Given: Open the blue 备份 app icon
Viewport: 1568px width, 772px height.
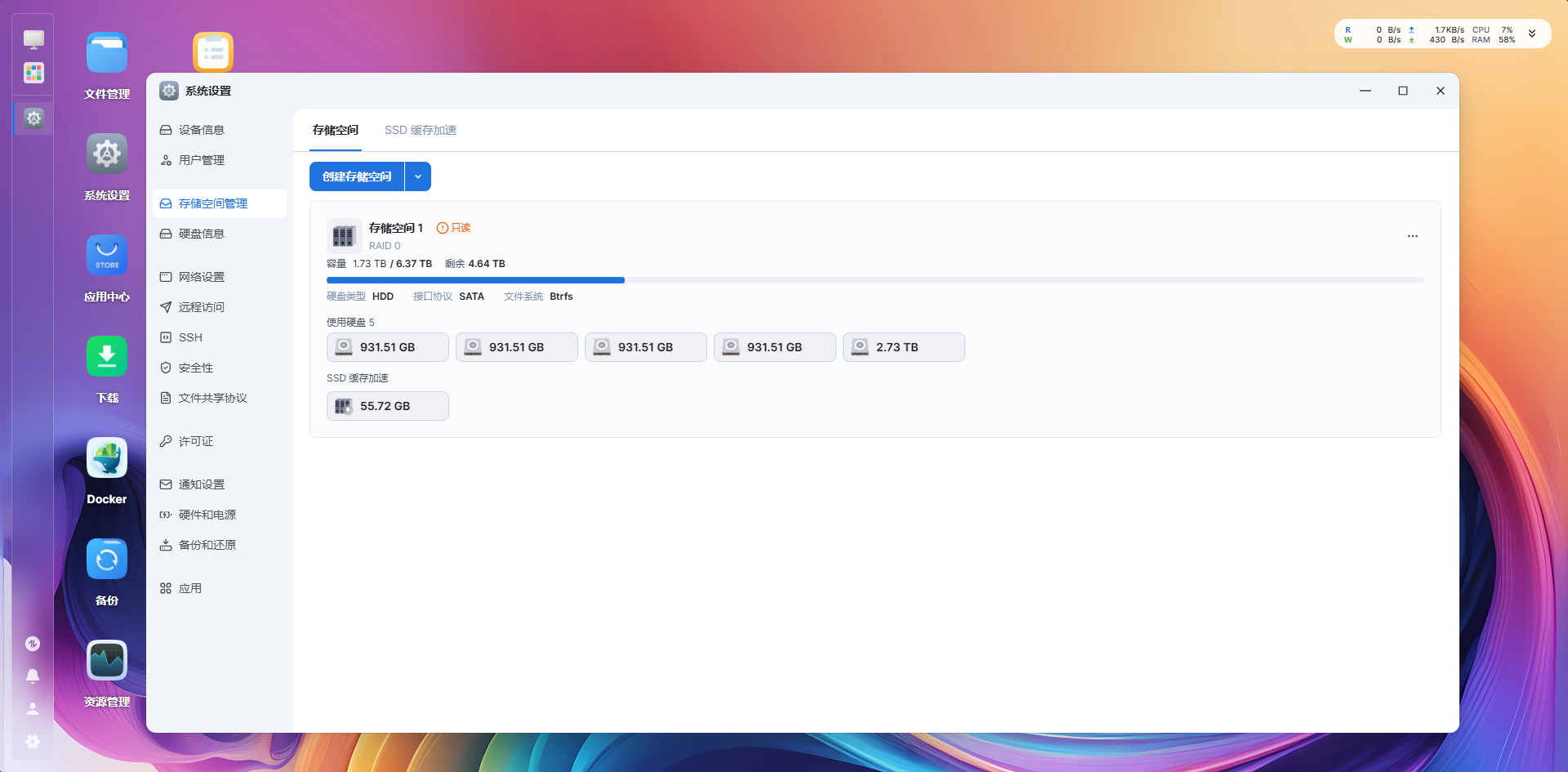Looking at the screenshot, I should click(x=107, y=560).
